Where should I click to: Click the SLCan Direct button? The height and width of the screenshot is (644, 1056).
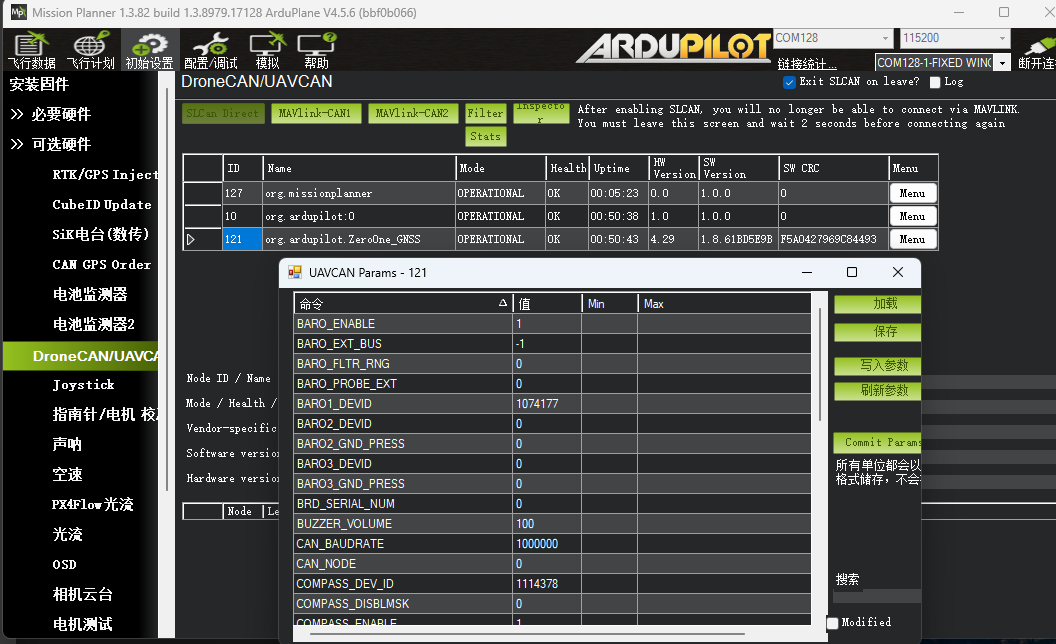[x=222, y=113]
